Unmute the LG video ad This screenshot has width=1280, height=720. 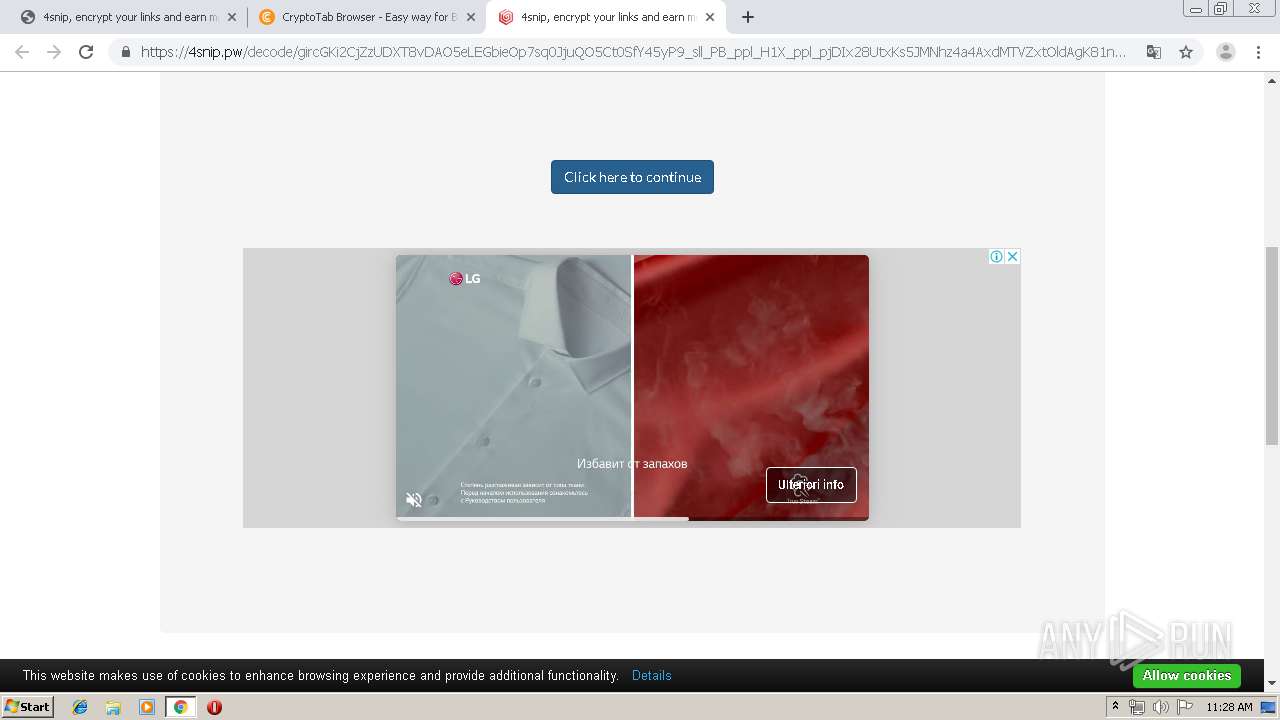pos(414,500)
